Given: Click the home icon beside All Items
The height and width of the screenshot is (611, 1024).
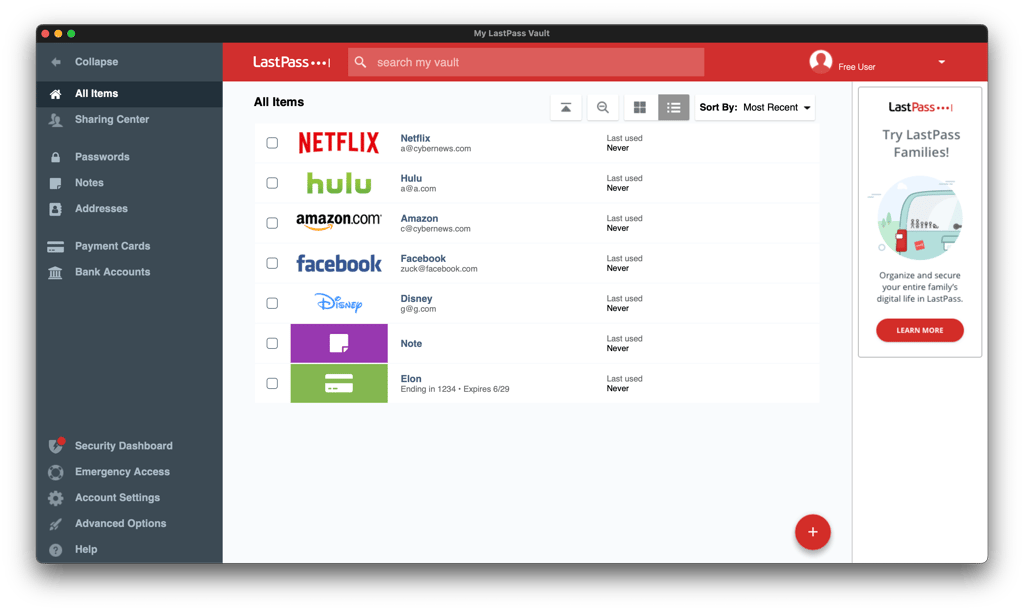Looking at the screenshot, I should 56,94.
